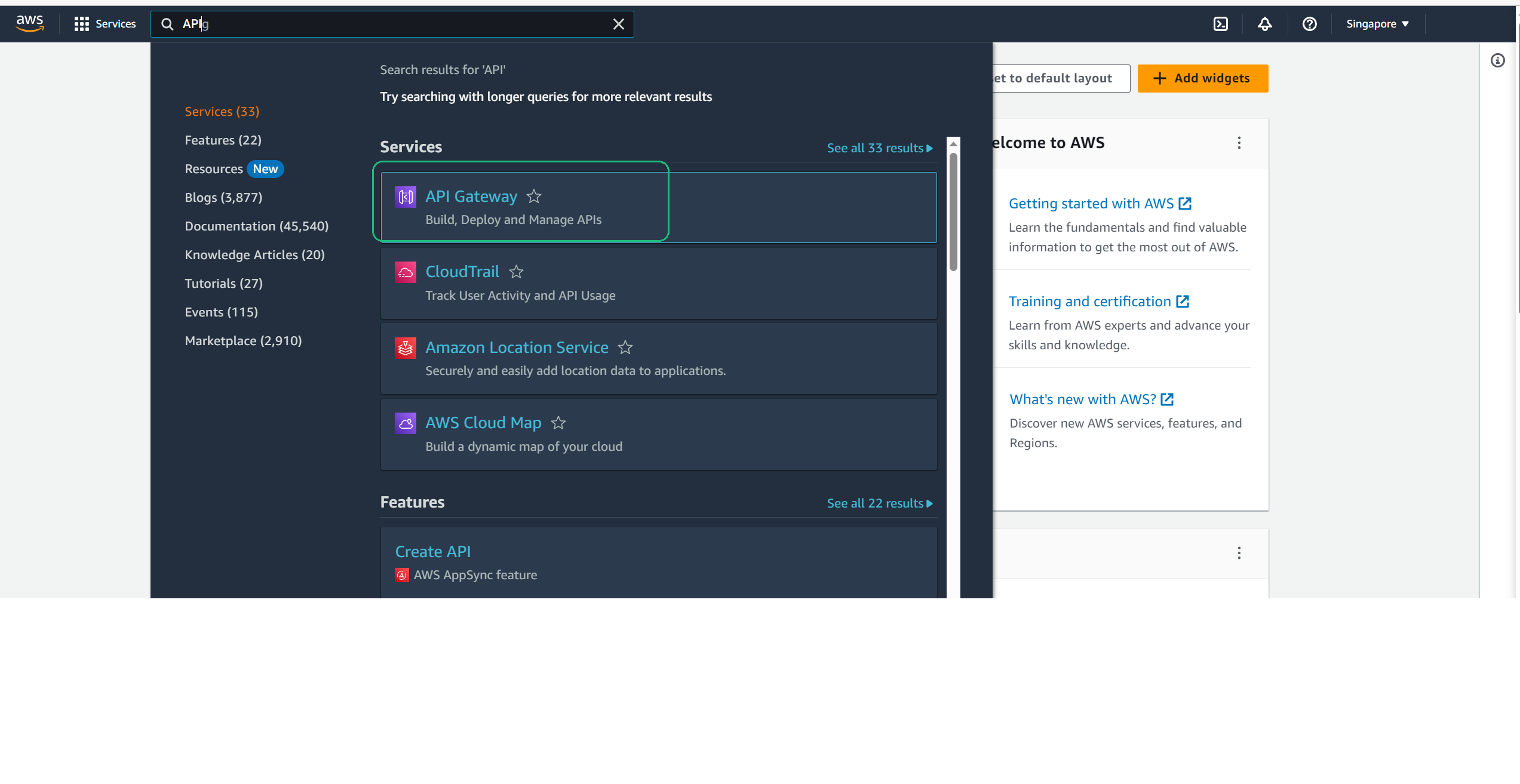
Task: Click search results scrollbar thumb
Action: click(953, 212)
